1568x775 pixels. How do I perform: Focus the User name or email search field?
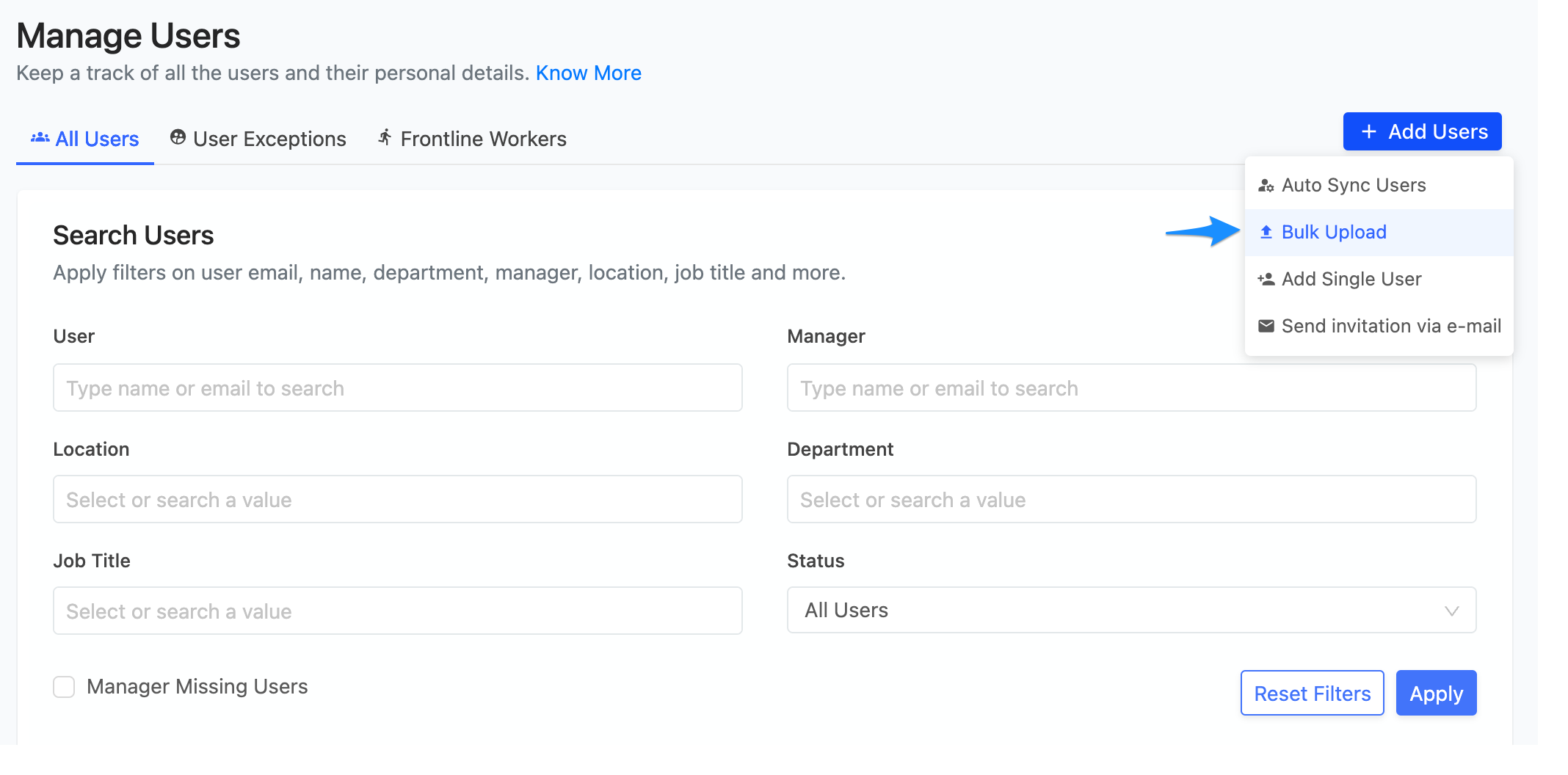pos(397,387)
